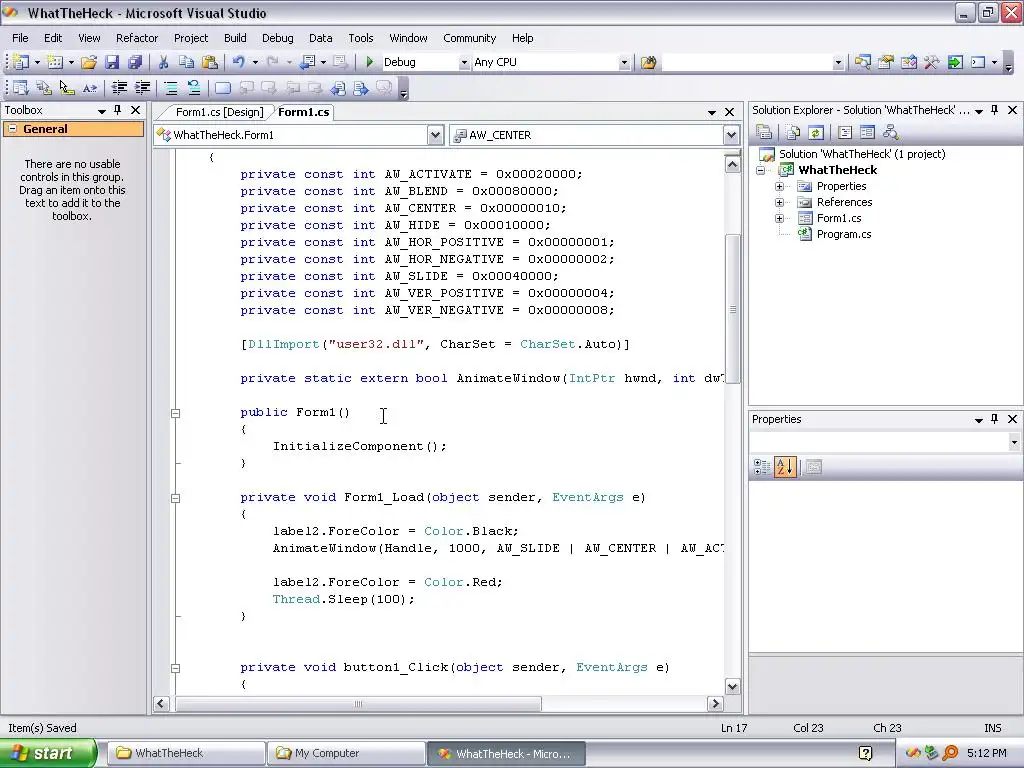The width and height of the screenshot is (1024, 768).
Task: Sort properties alphabetically with A-Z button
Action: [x=785, y=467]
